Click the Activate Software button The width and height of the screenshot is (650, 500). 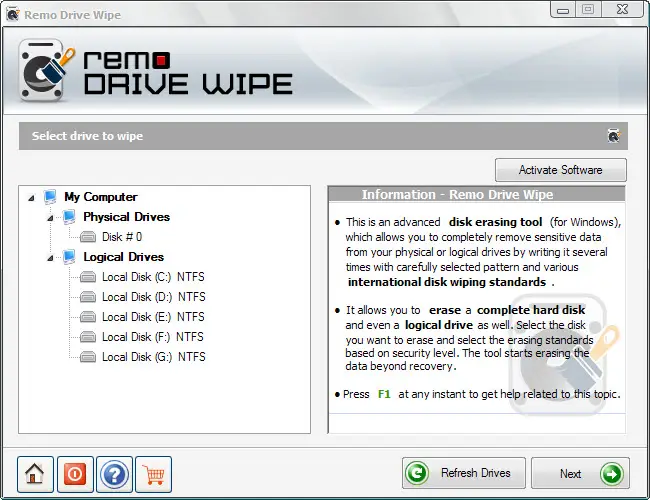(x=560, y=170)
